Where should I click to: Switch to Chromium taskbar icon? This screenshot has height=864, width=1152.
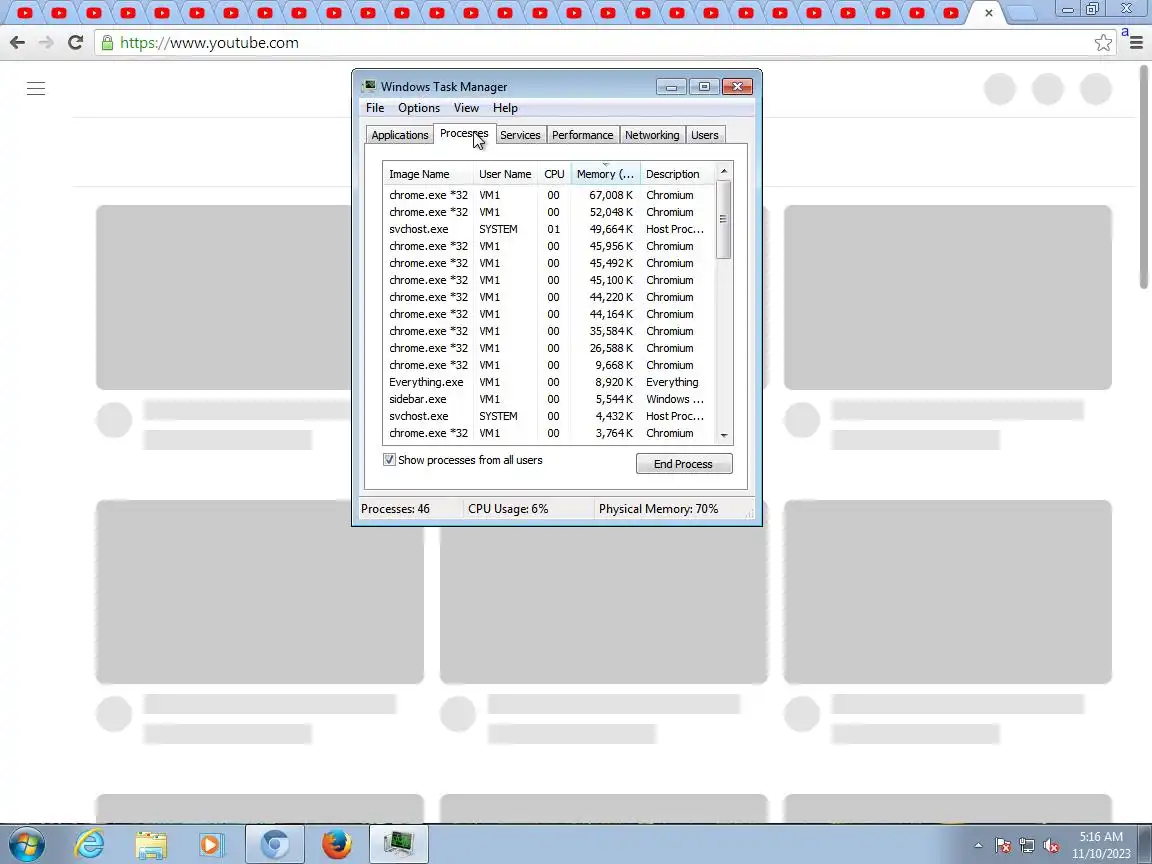pyautogui.click(x=275, y=845)
